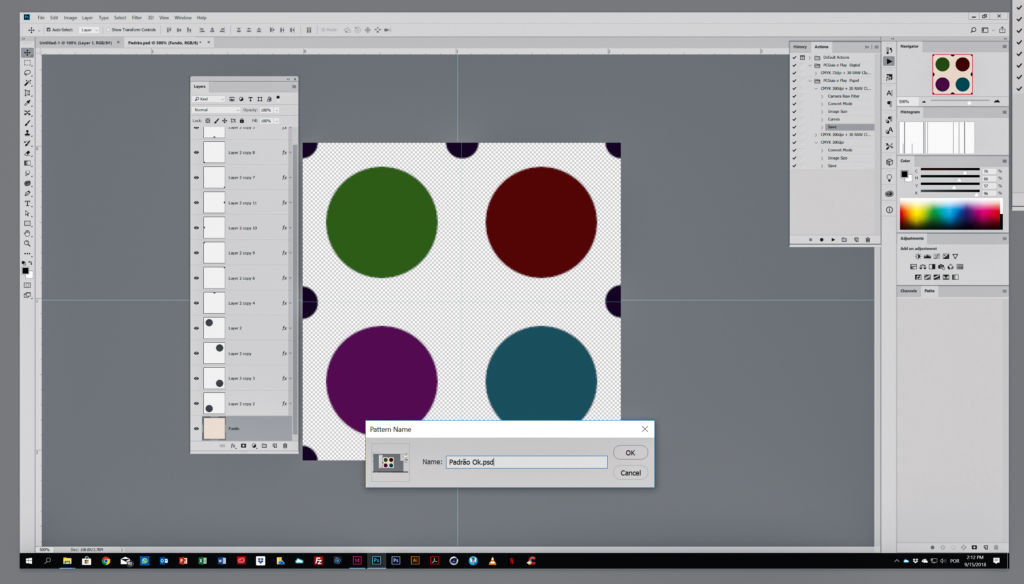
Task: Select the Pen tool
Action: click(x=27, y=193)
